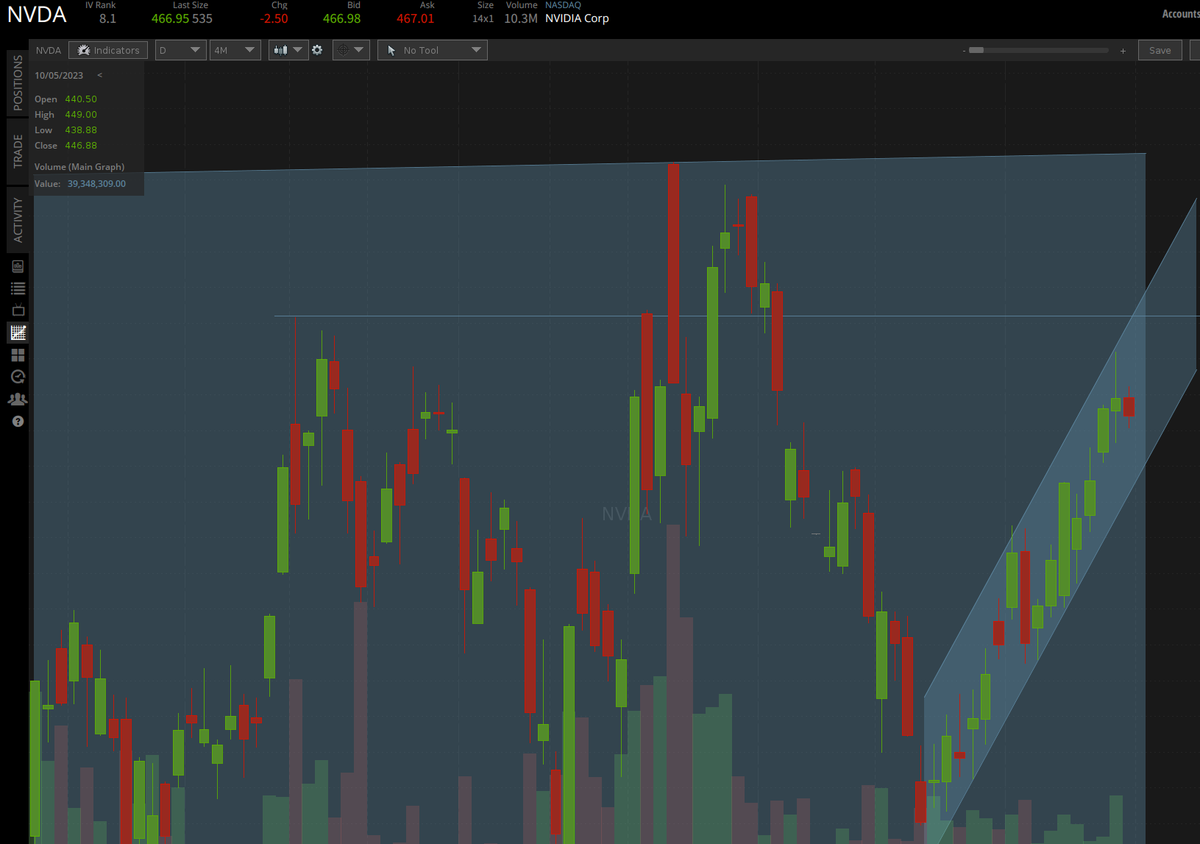
Task: Click the Close value 446.88
Action: [x=81, y=146]
